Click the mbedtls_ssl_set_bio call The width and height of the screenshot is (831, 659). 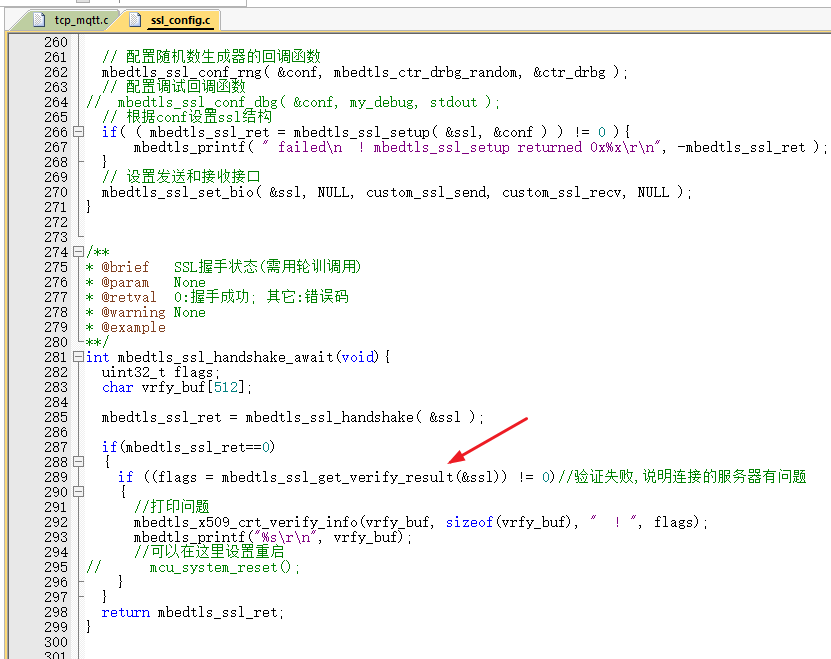point(178,192)
